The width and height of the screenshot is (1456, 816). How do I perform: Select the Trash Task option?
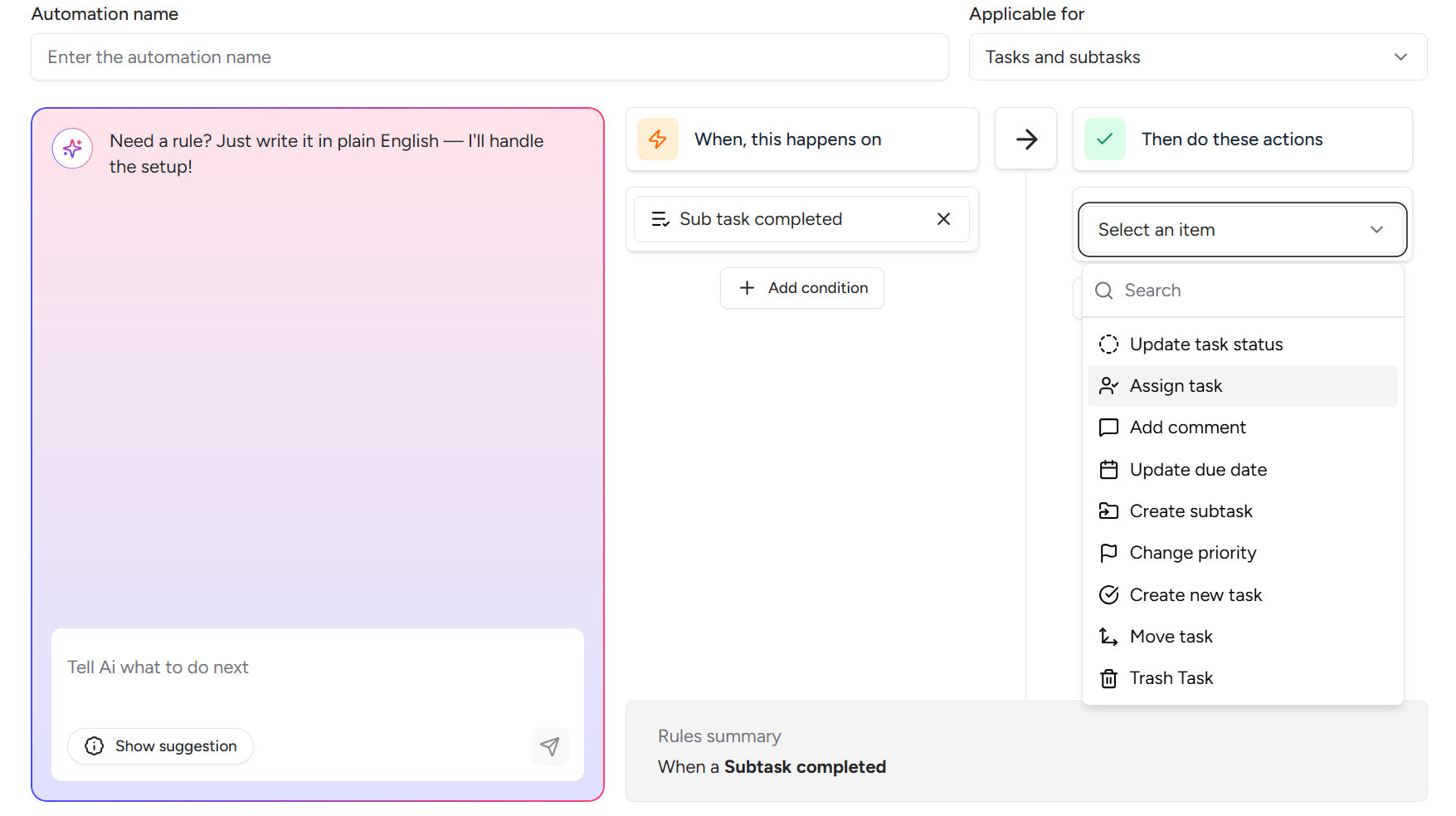[1171, 678]
